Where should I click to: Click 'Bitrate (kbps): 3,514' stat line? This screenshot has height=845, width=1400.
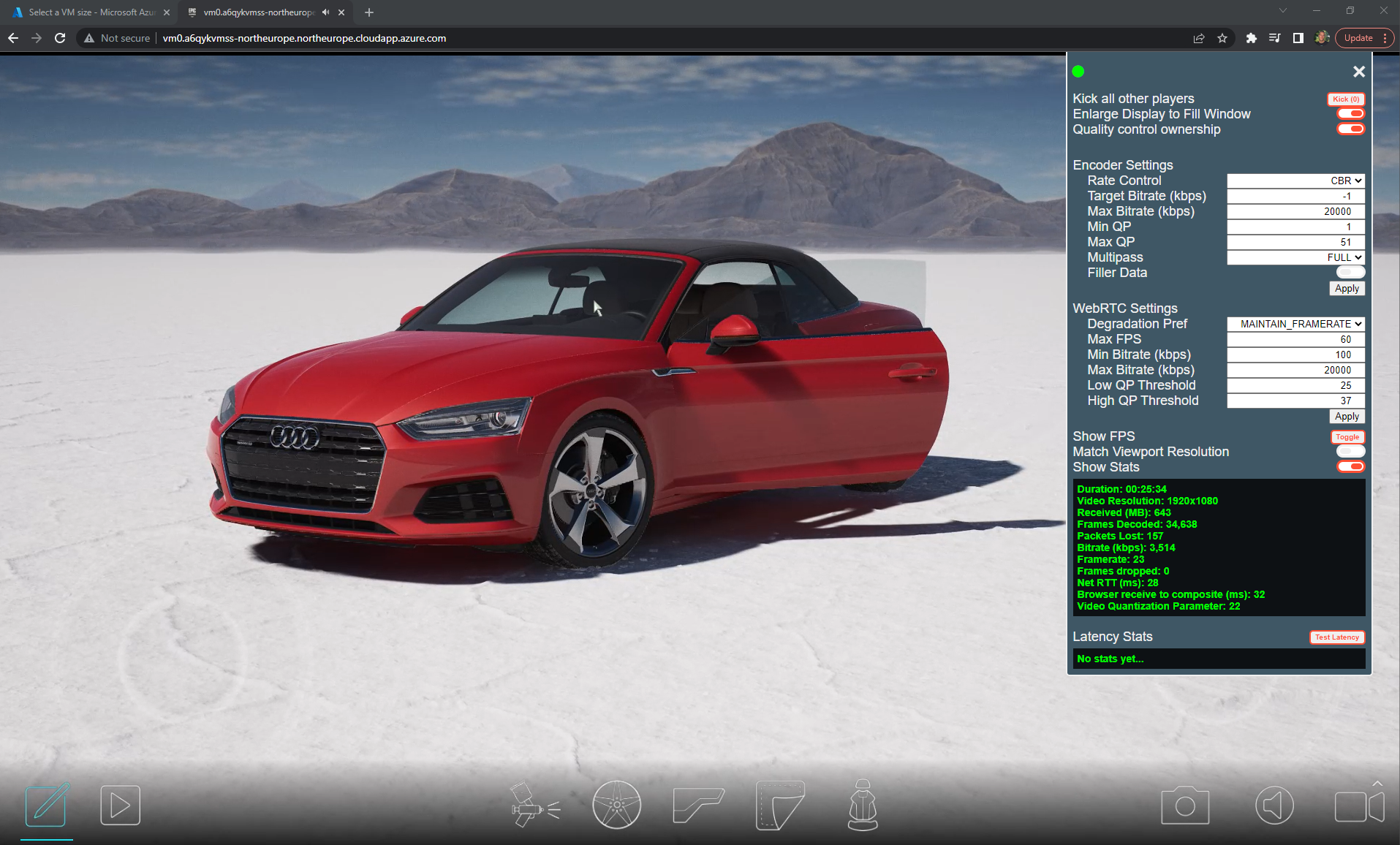(x=1126, y=547)
